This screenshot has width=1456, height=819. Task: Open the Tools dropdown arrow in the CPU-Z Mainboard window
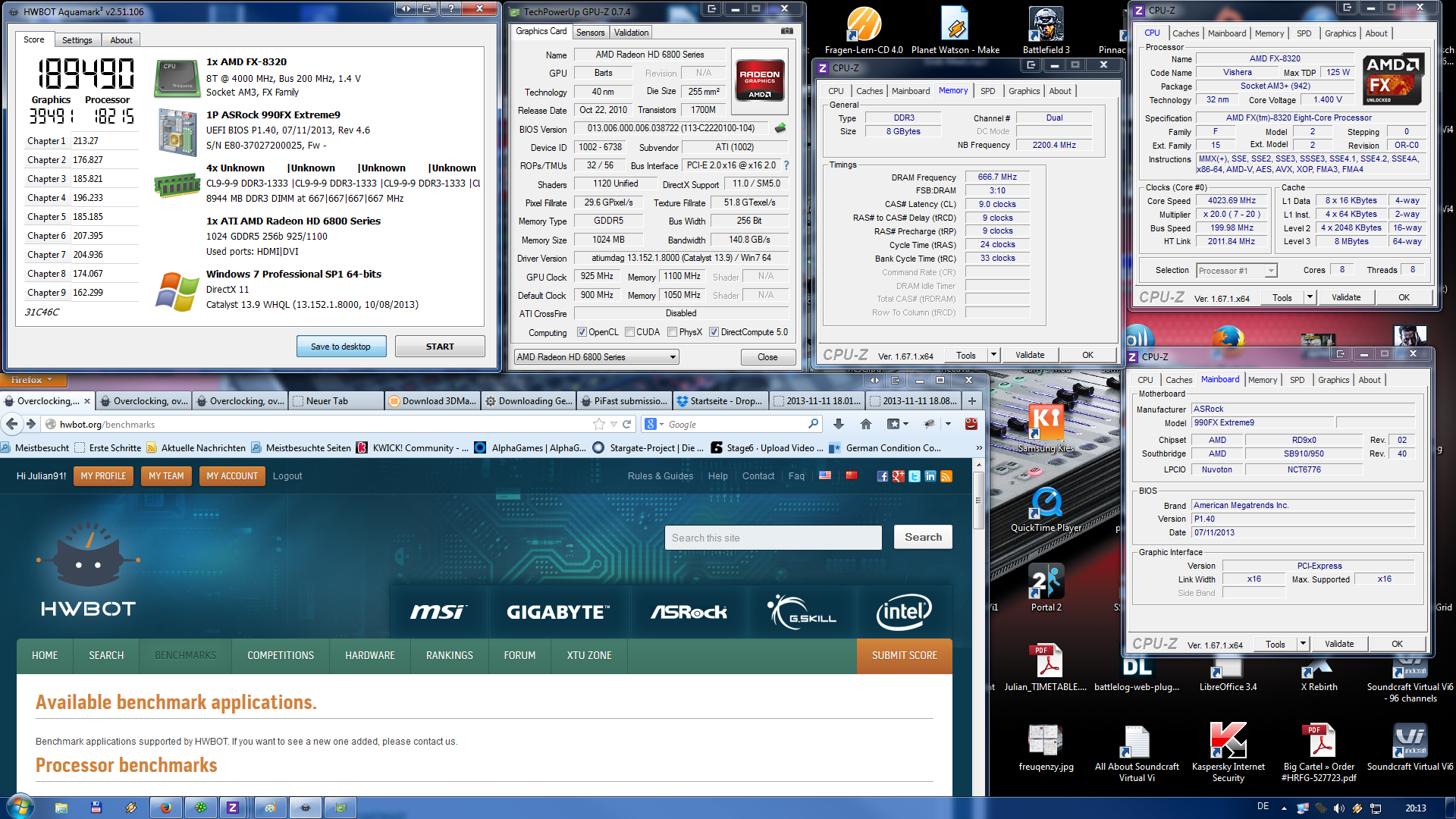pyautogui.click(x=1303, y=644)
